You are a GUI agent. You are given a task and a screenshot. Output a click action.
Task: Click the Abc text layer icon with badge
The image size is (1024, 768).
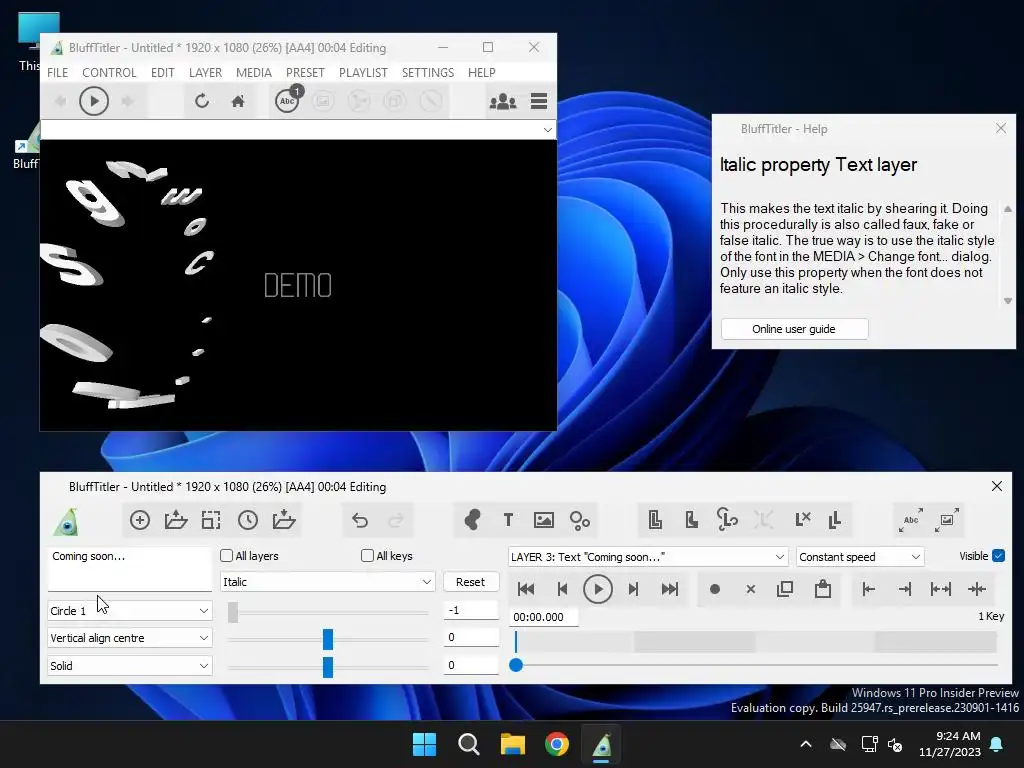point(288,100)
